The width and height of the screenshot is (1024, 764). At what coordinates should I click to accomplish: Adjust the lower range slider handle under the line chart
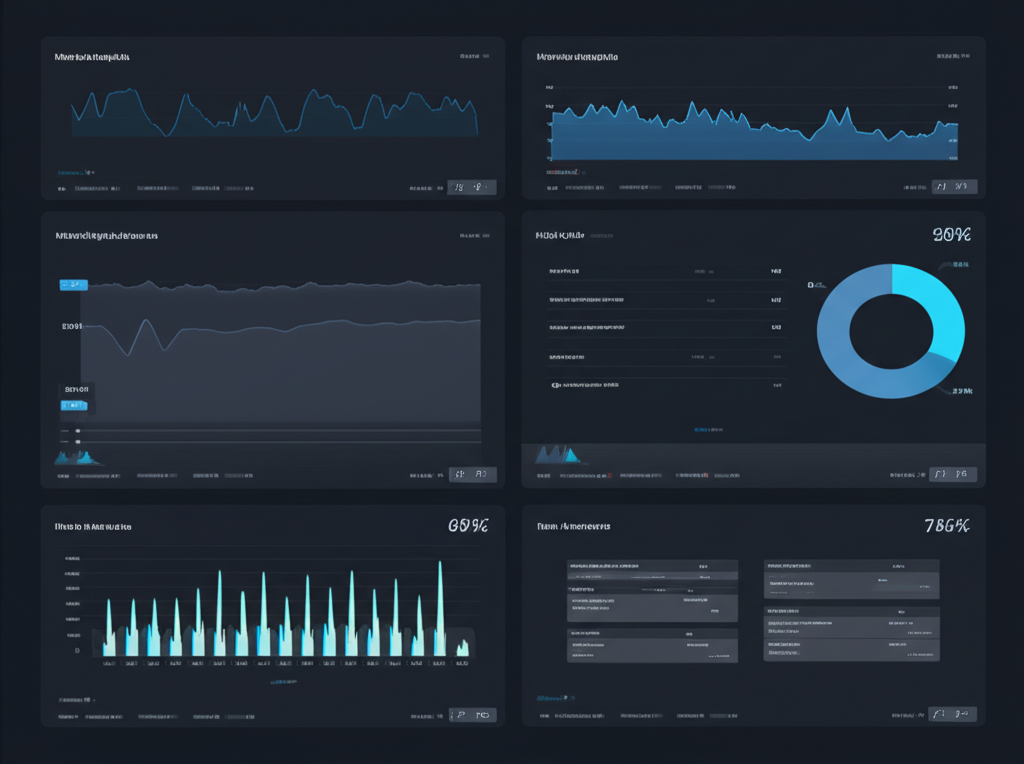[x=78, y=441]
